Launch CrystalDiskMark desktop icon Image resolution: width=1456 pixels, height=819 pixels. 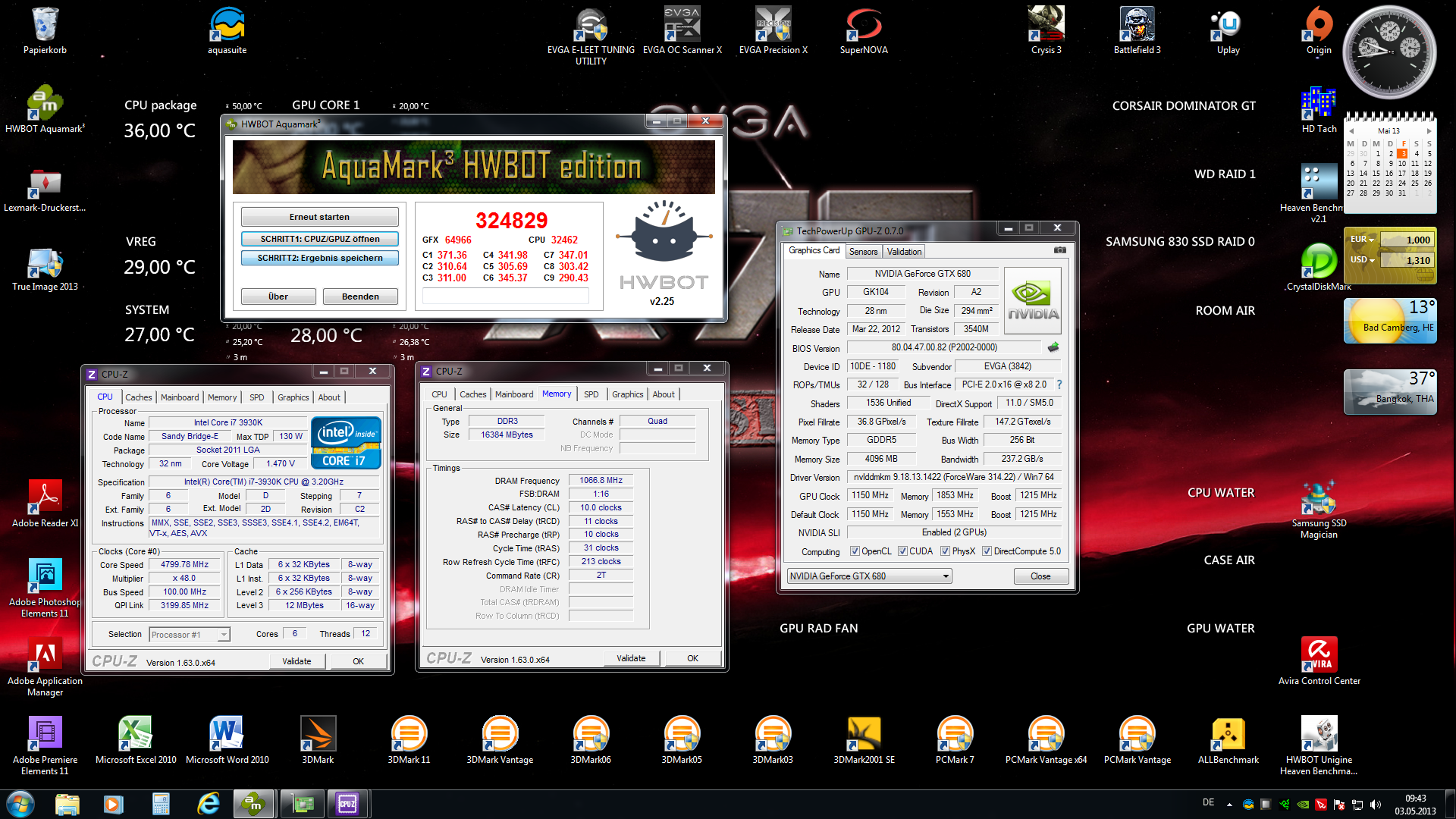(x=1319, y=268)
